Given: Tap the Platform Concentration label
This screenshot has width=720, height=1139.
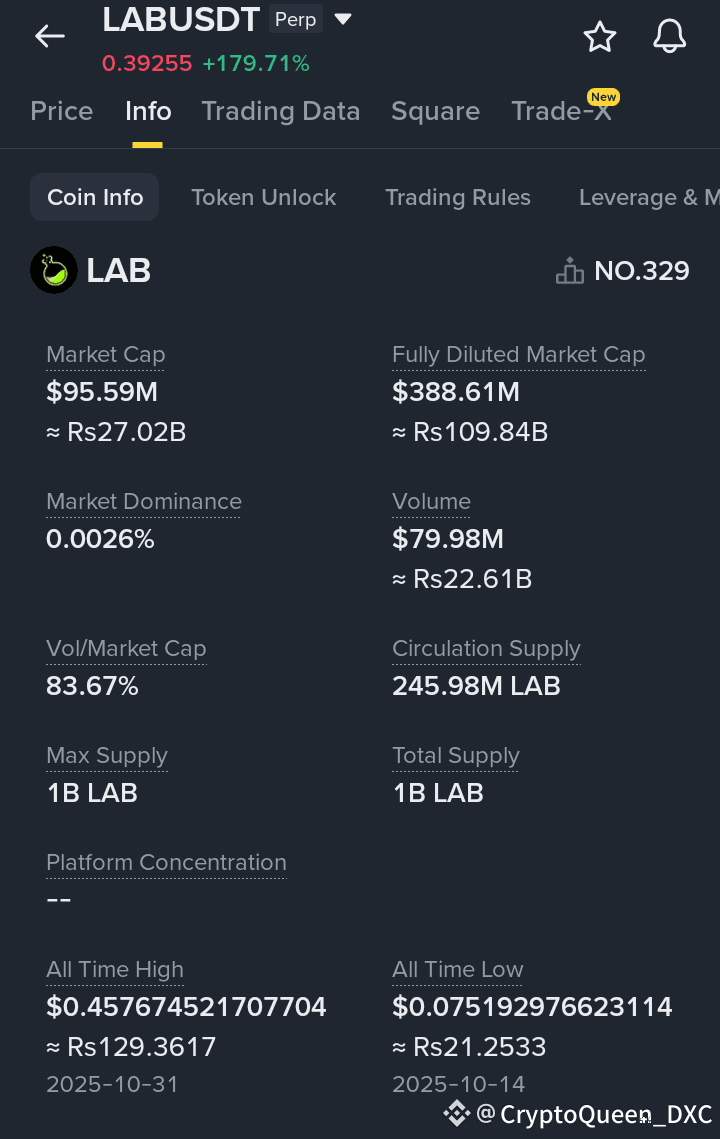Looking at the screenshot, I should click(x=166, y=862).
